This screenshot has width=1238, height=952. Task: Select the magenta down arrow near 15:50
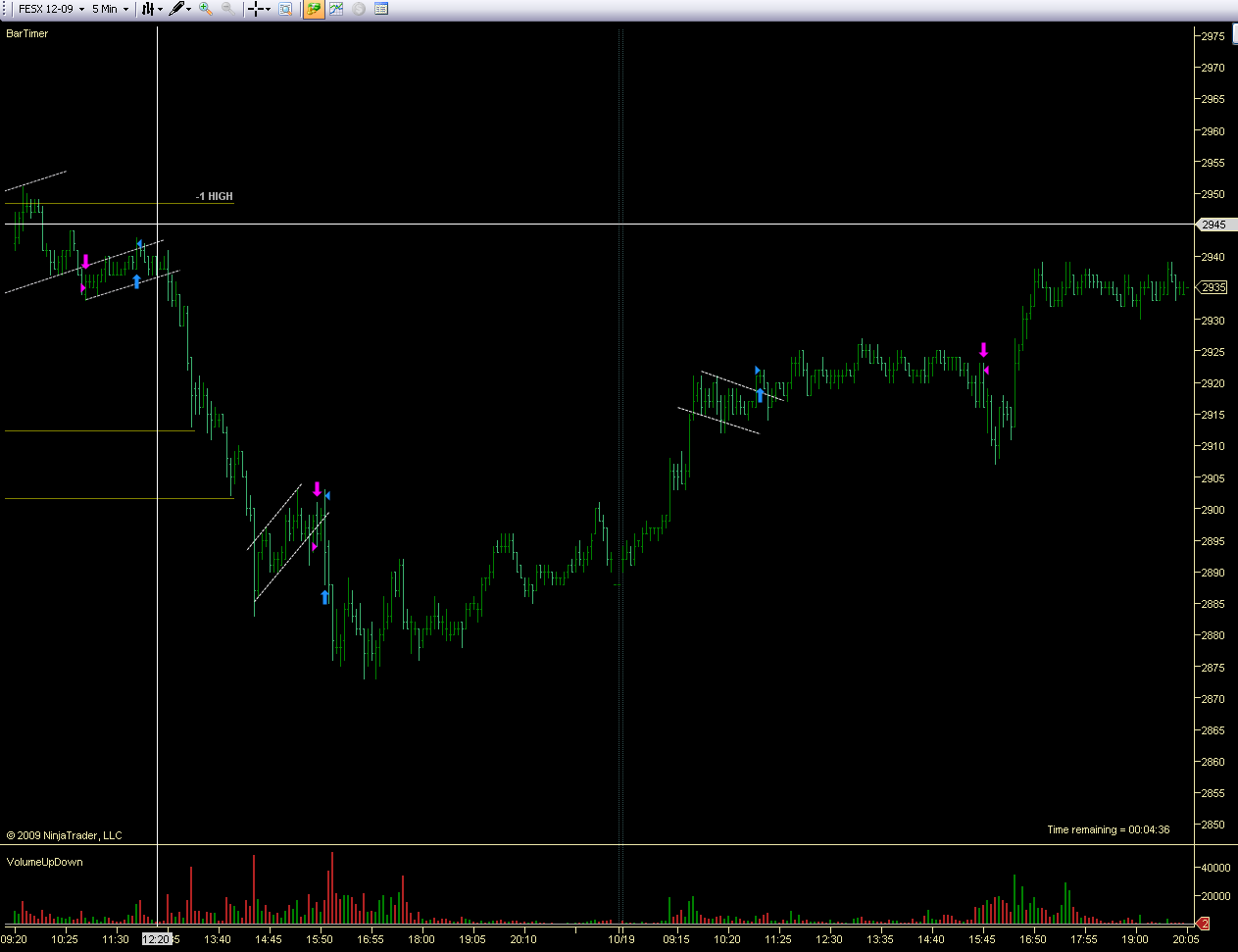coord(317,488)
